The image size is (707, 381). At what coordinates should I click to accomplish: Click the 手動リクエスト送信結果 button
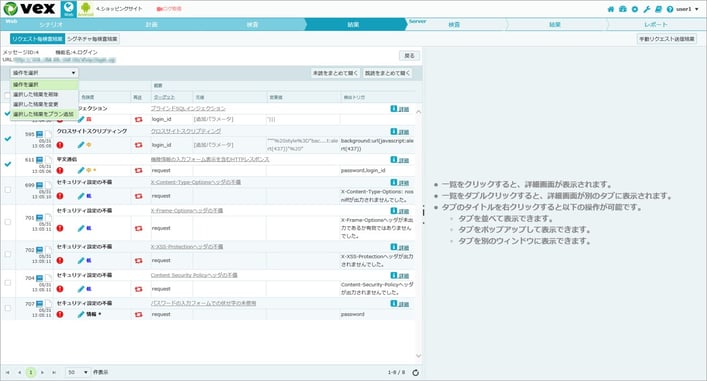coord(667,39)
